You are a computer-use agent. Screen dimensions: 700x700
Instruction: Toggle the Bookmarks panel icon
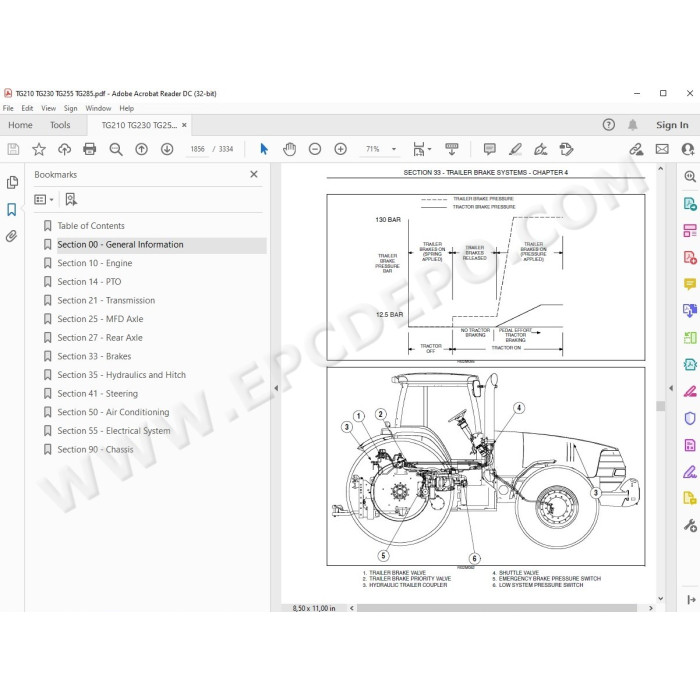coord(12,209)
